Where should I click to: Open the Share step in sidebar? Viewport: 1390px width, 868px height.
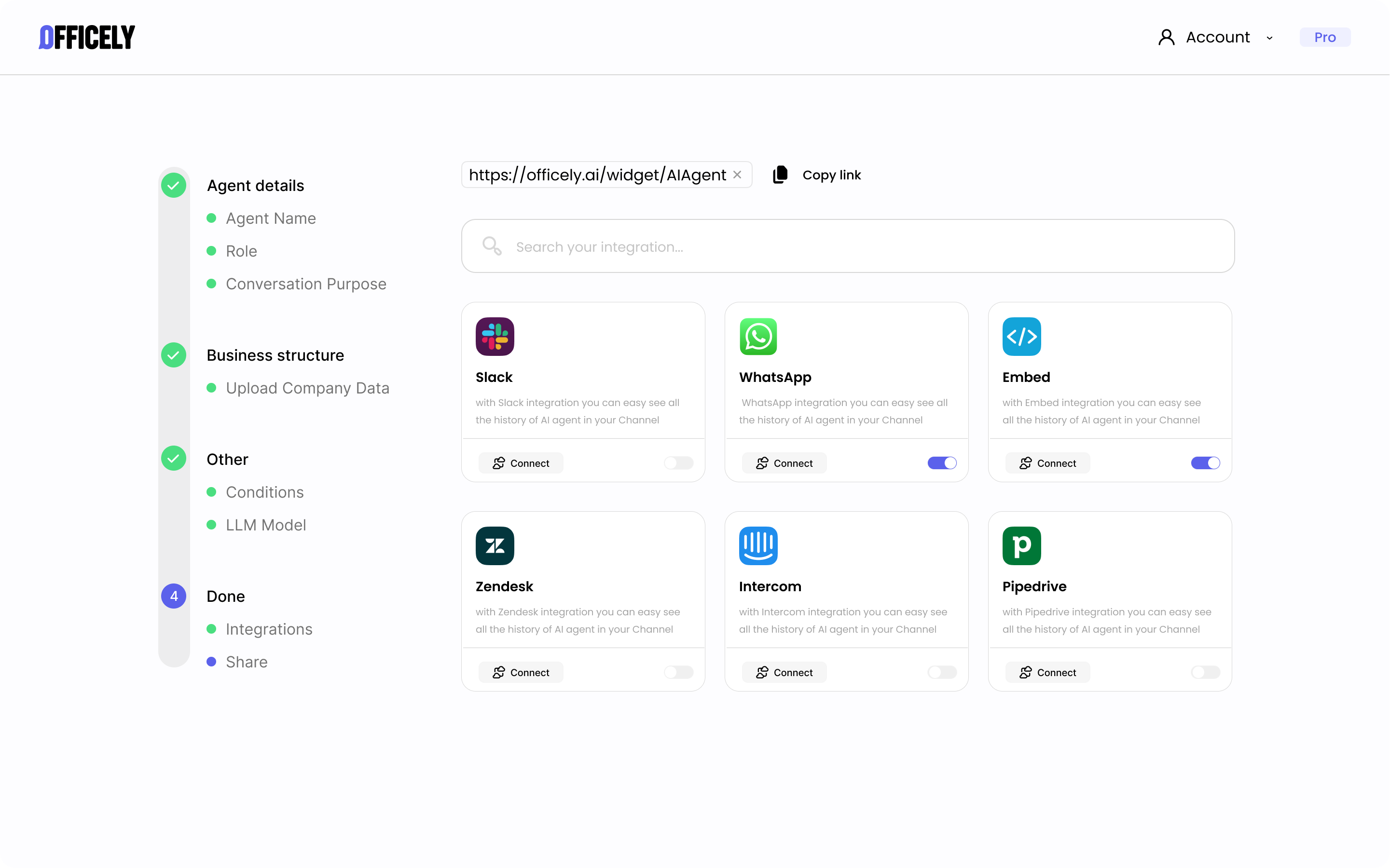pos(247,662)
